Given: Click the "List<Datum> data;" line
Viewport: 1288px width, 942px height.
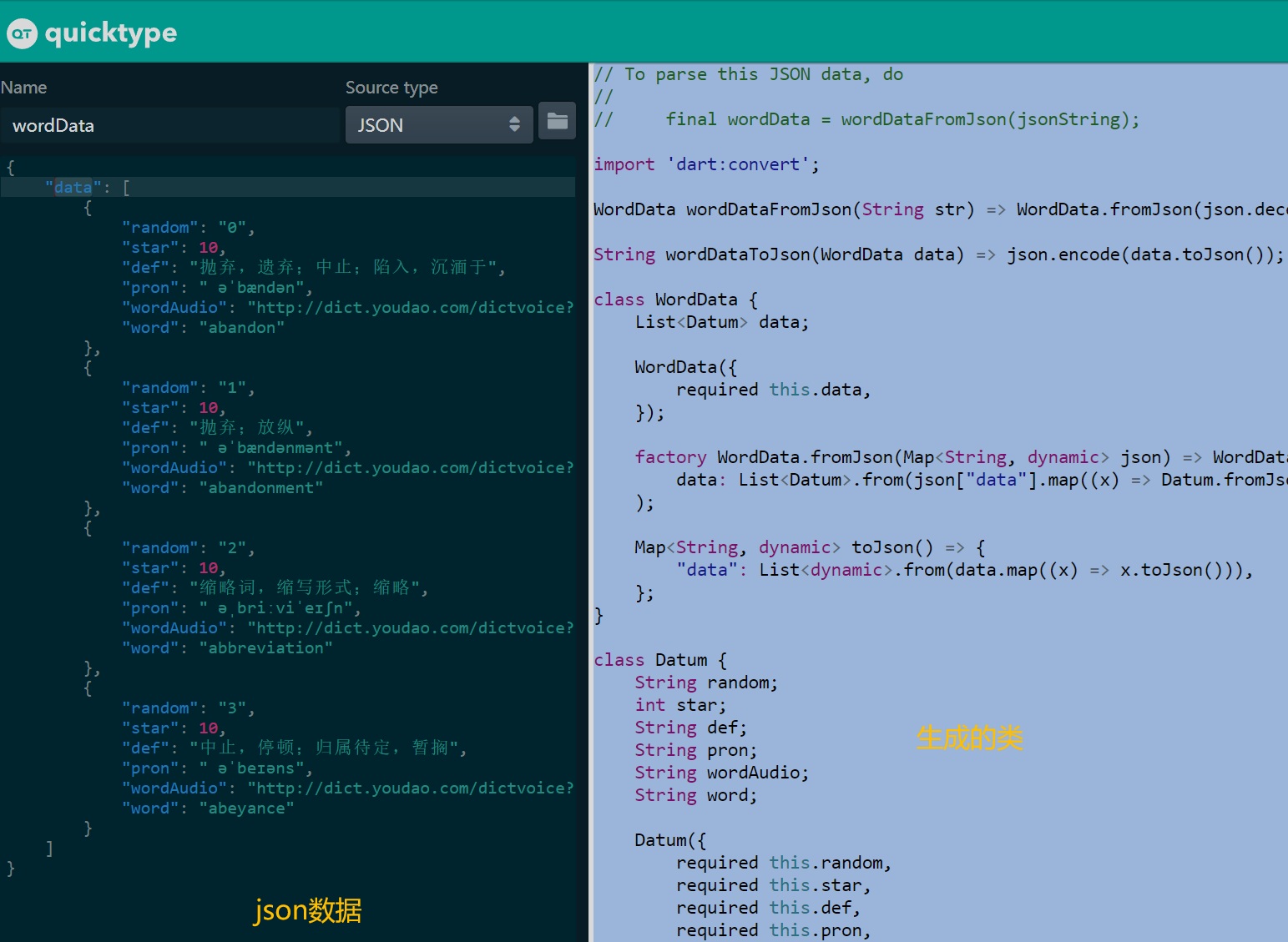Looking at the screenshot, I should [x=722, y=322].
